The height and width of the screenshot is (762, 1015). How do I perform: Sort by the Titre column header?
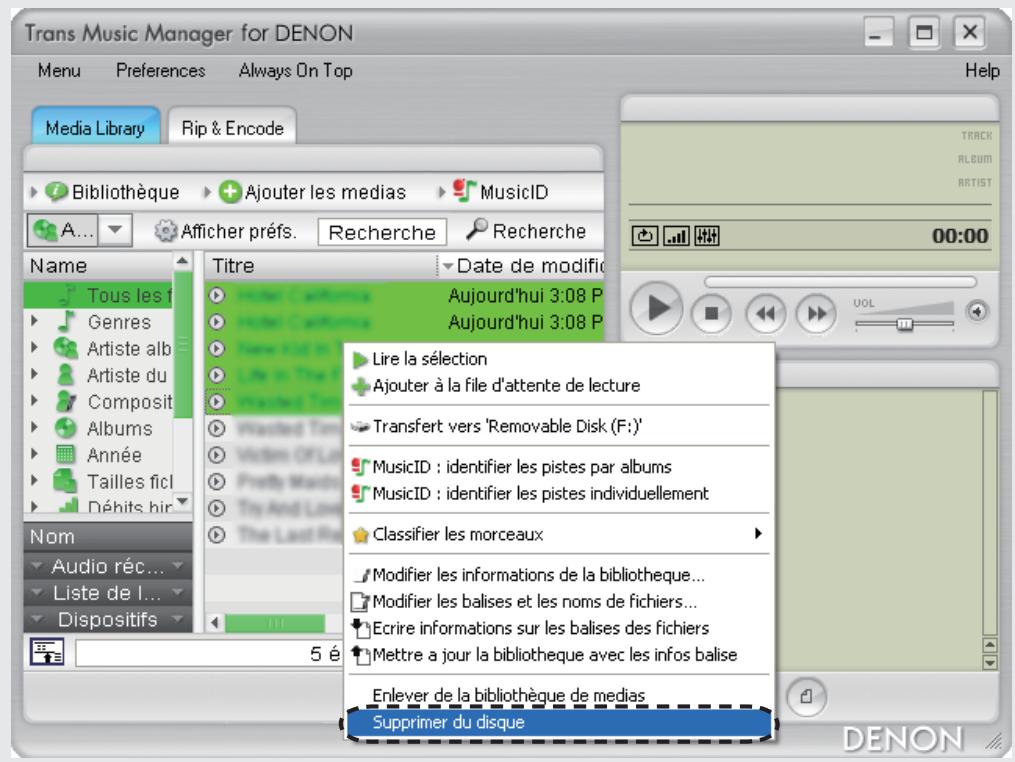coord(321,266)
